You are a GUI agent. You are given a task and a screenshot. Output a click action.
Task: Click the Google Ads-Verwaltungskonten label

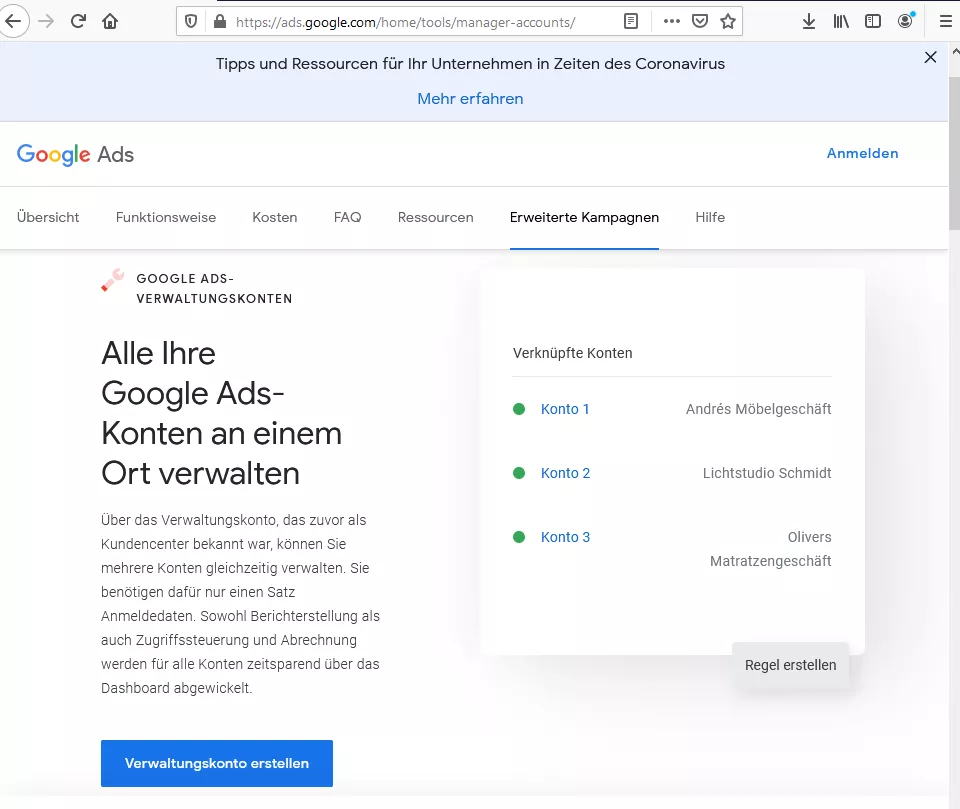(x=214, y=288)
